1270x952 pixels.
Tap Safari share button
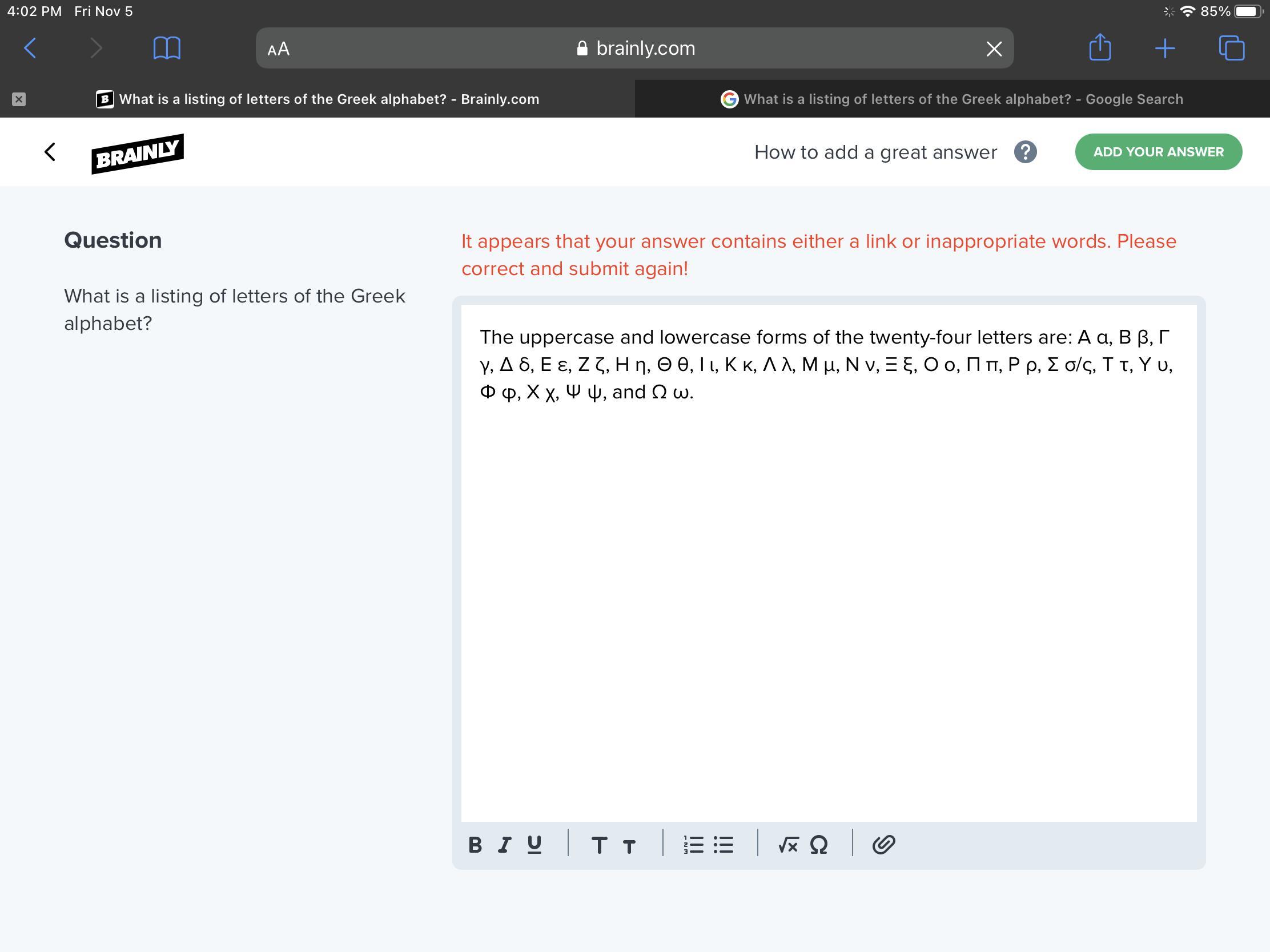coord(1099,47)
